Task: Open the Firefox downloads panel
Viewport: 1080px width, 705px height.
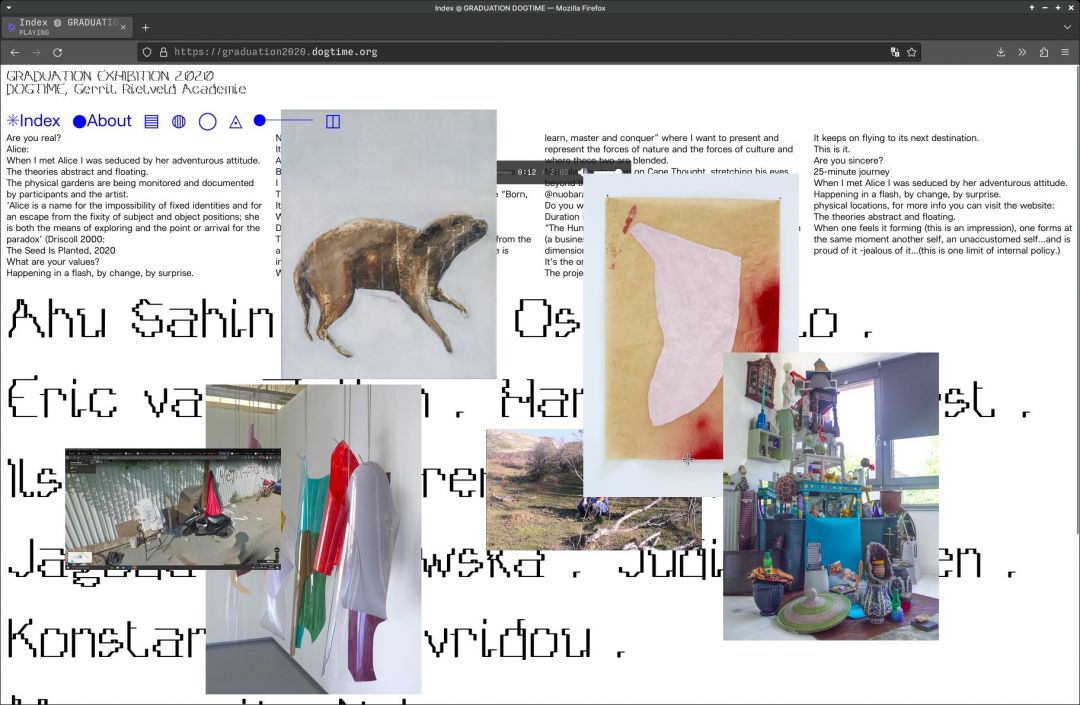Action: (1000, 52)
